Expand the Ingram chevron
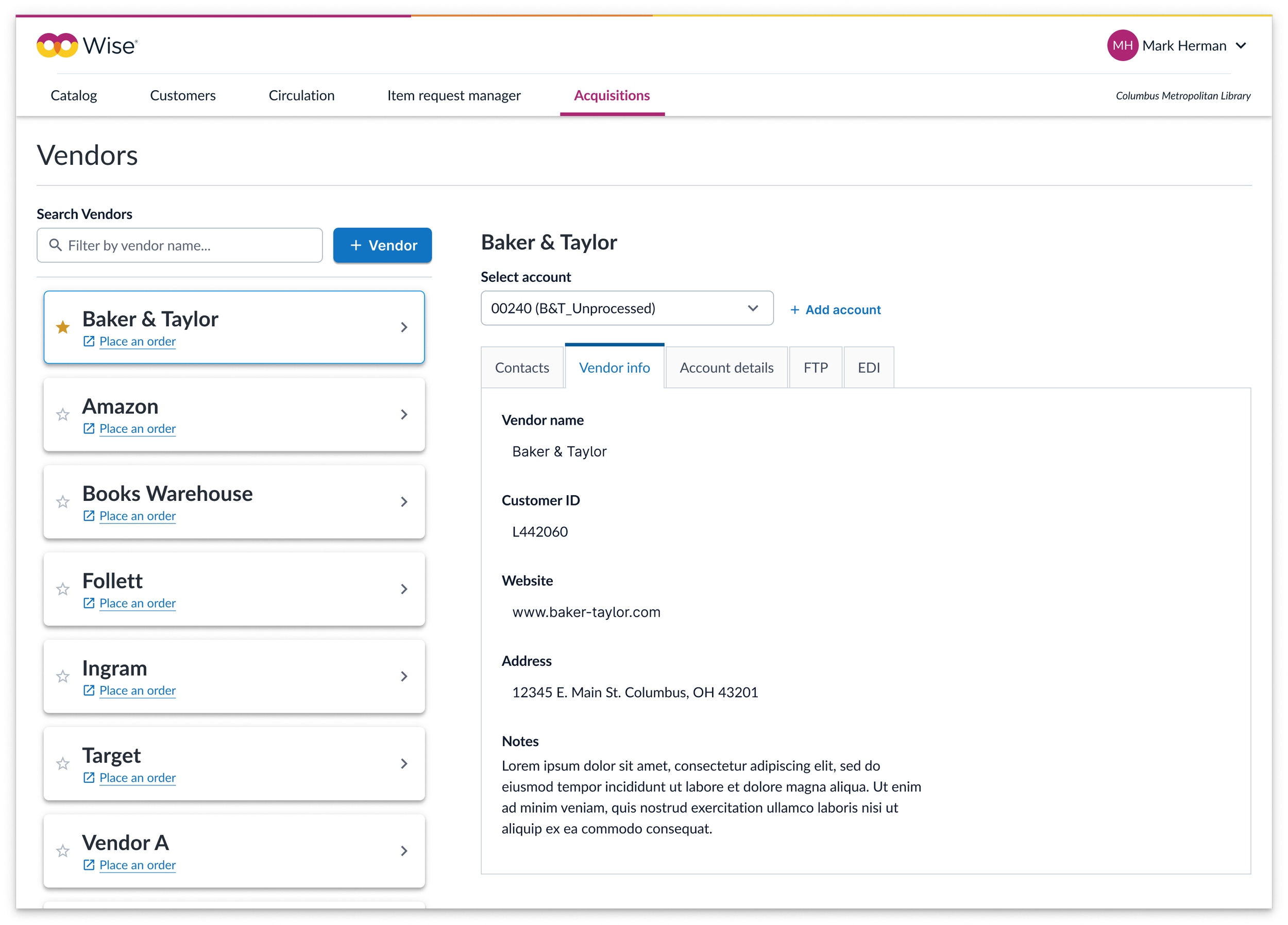This screenshot has width=1288, height=925. pos(404,676)
